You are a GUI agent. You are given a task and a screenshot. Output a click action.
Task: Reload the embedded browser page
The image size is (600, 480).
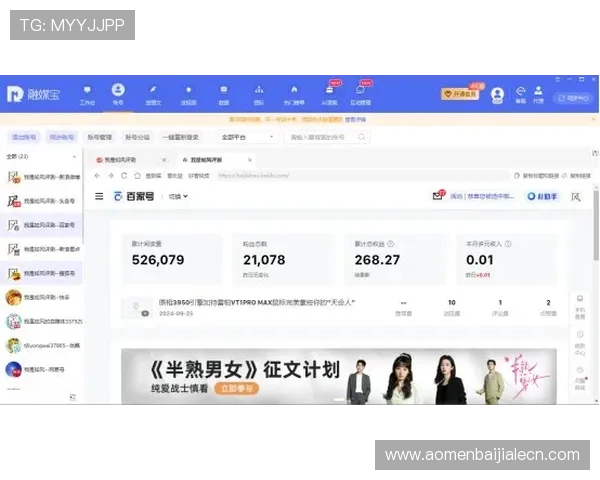(x=124, y=176)
